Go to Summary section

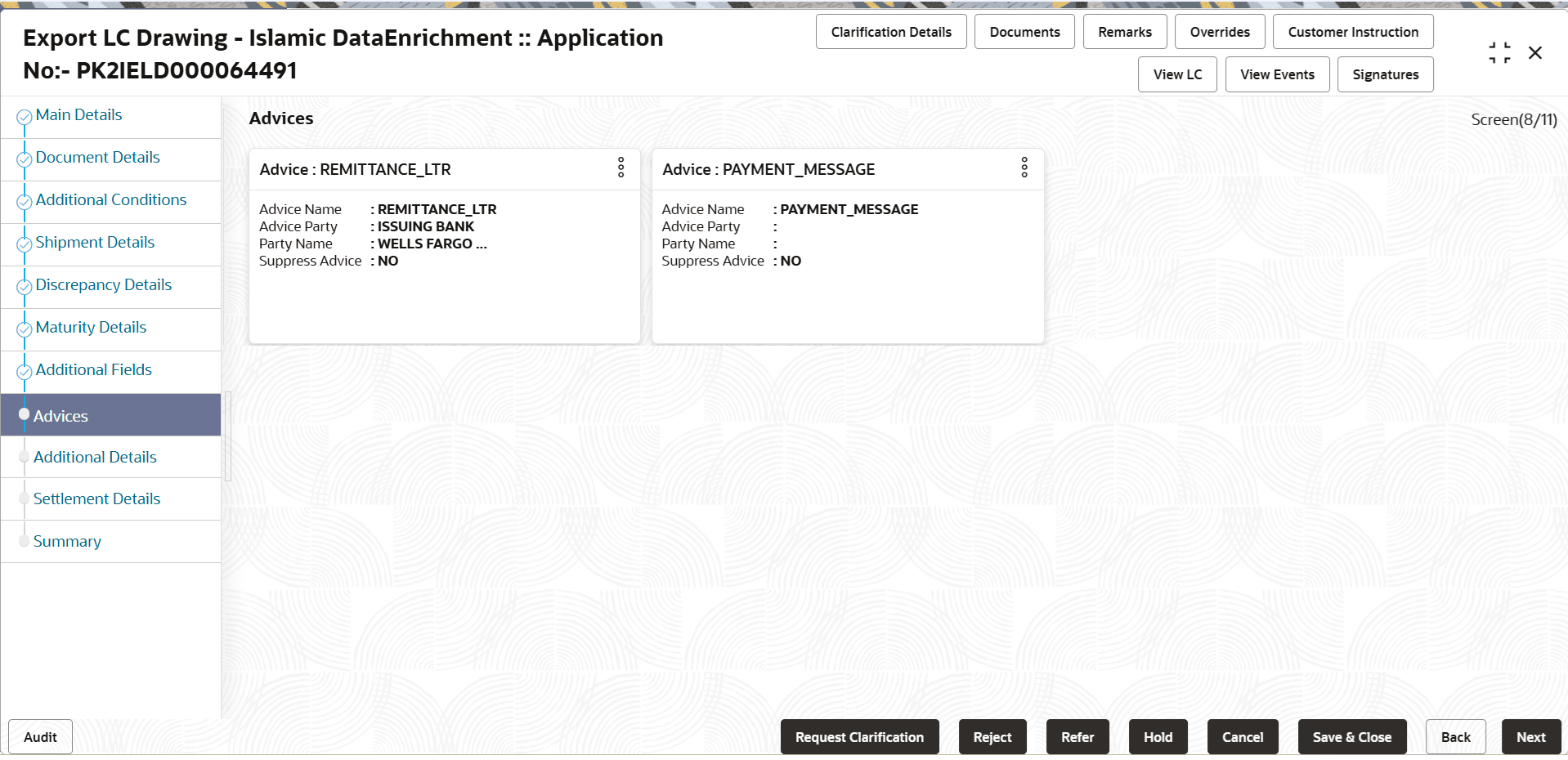click(67, 542)
